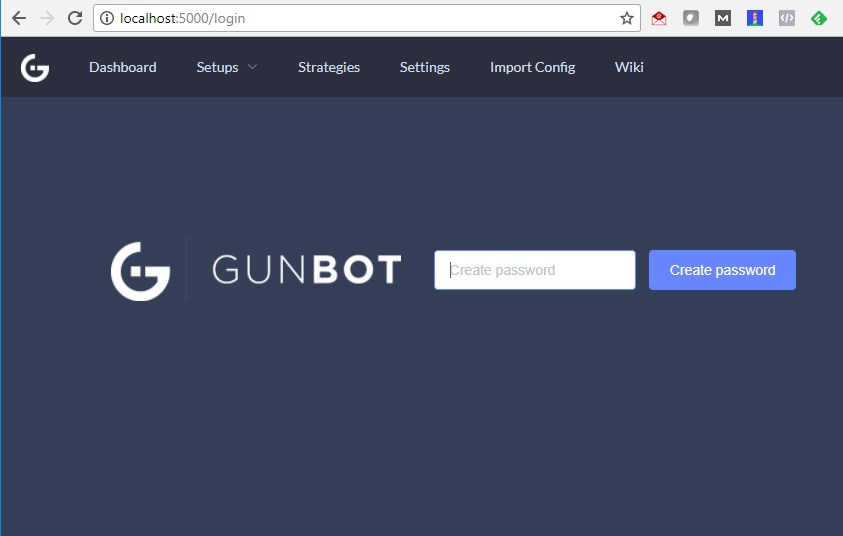View site info icon in address bar
843x536 pixels.
107,18
